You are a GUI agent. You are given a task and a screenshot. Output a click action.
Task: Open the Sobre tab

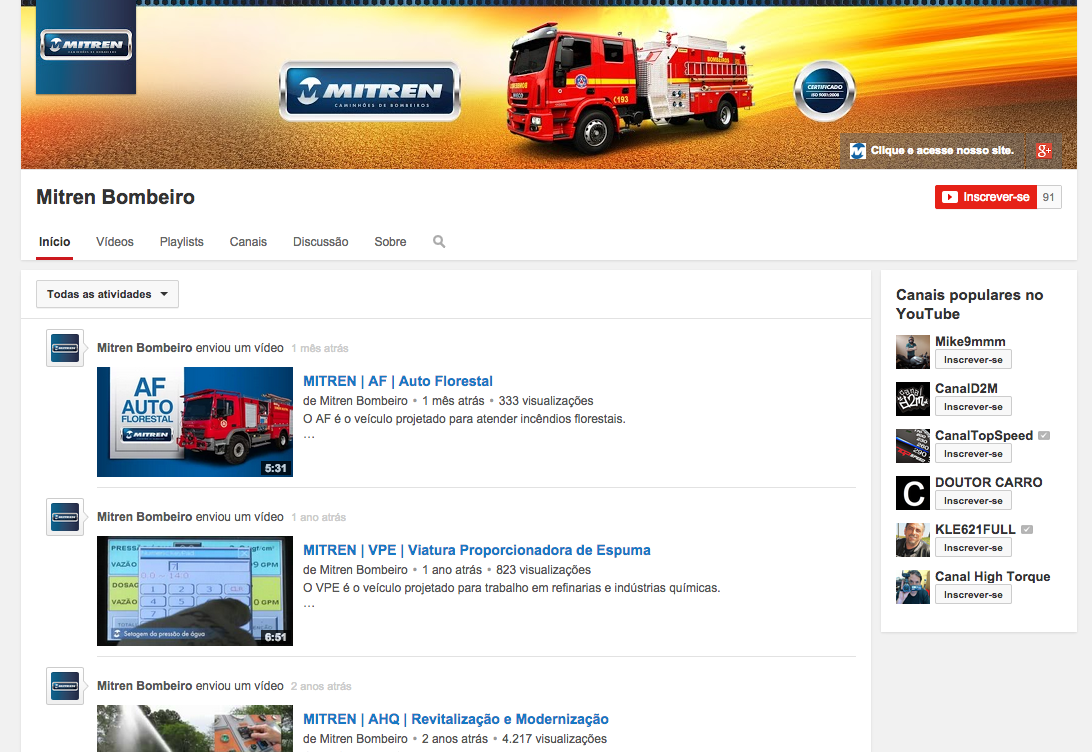390,242
